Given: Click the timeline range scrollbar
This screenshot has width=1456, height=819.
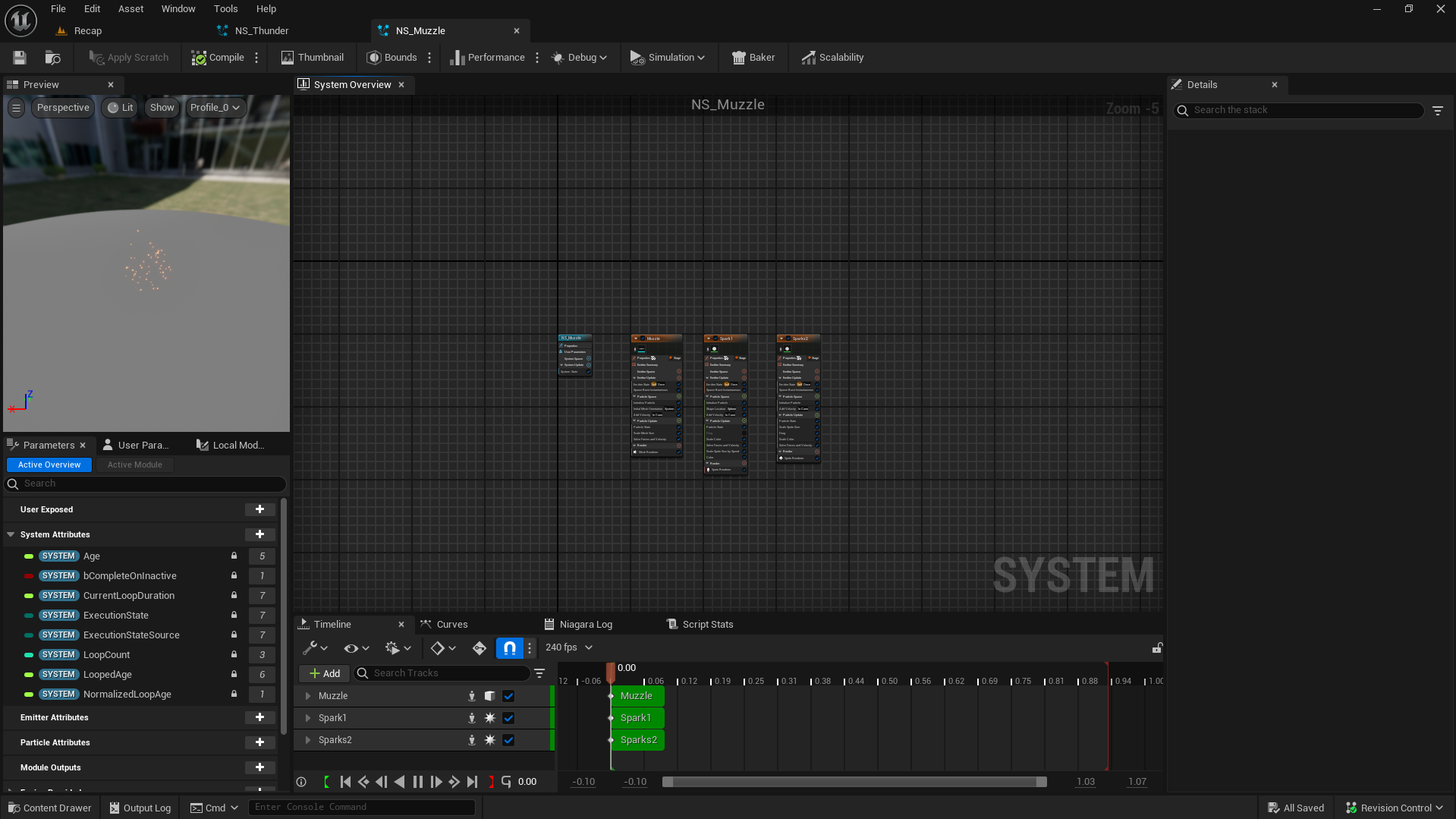Looking at the screenshot, I should tap(854, 782).
